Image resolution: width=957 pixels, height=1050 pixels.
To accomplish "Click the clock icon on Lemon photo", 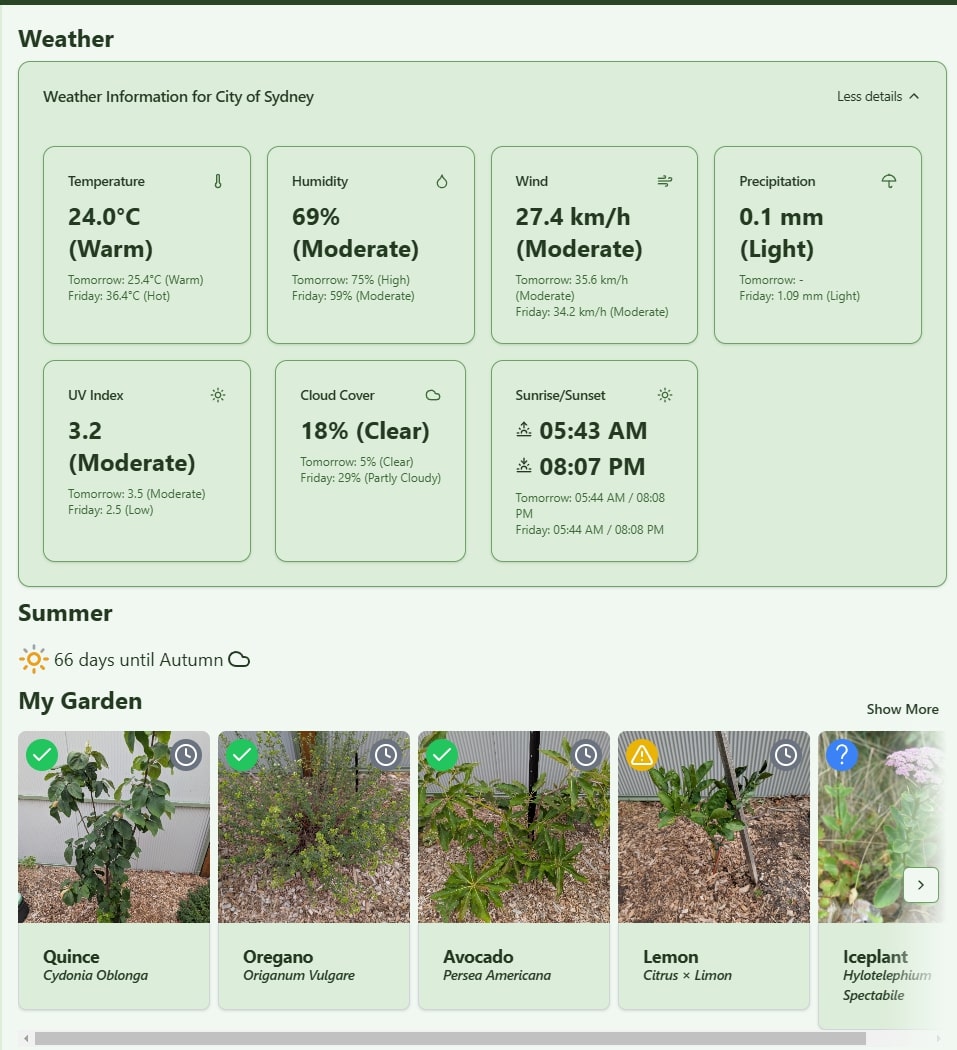I will point(786,755).
